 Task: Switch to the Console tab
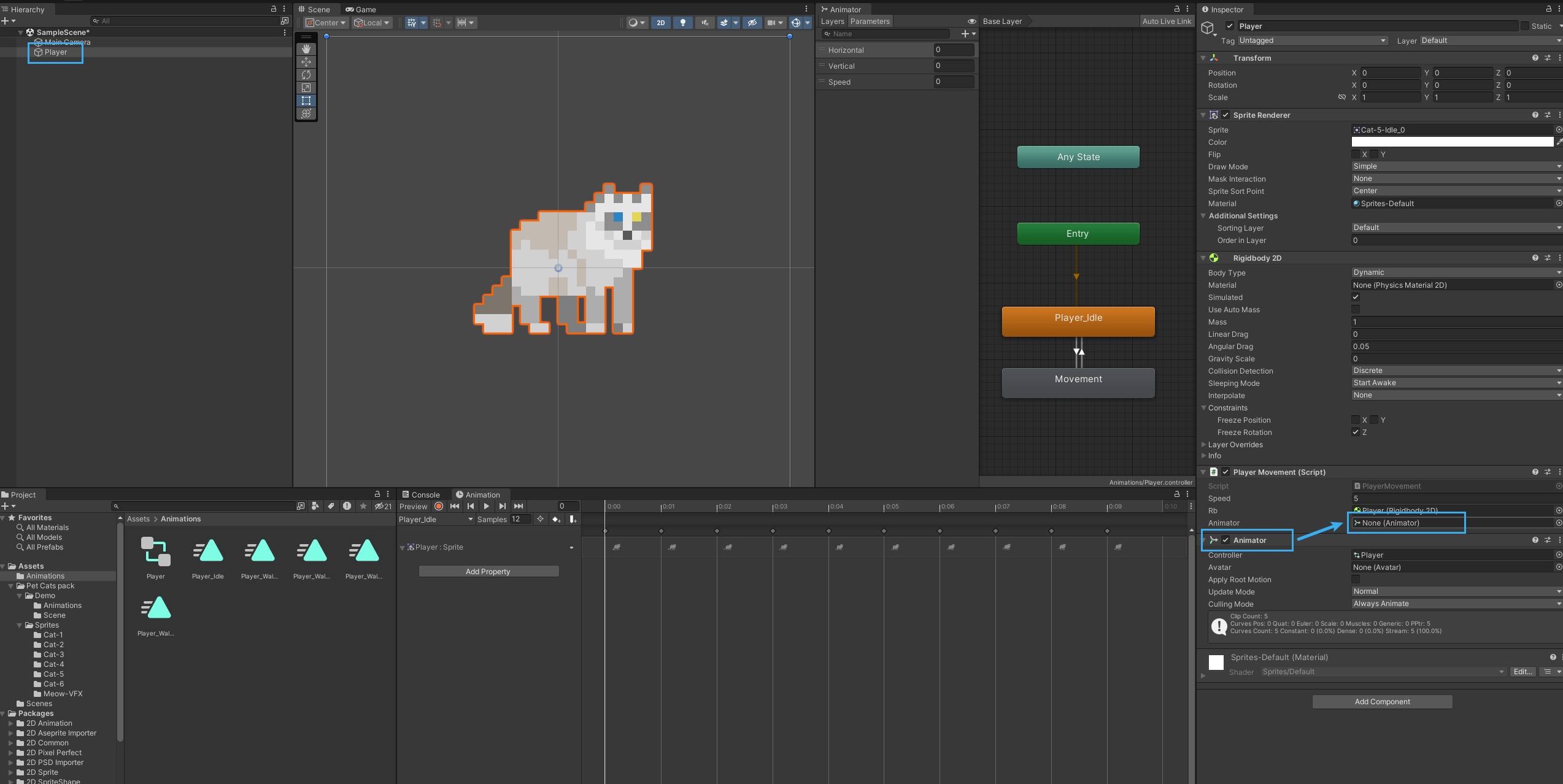pyautogui.click(x=421, y=495)
